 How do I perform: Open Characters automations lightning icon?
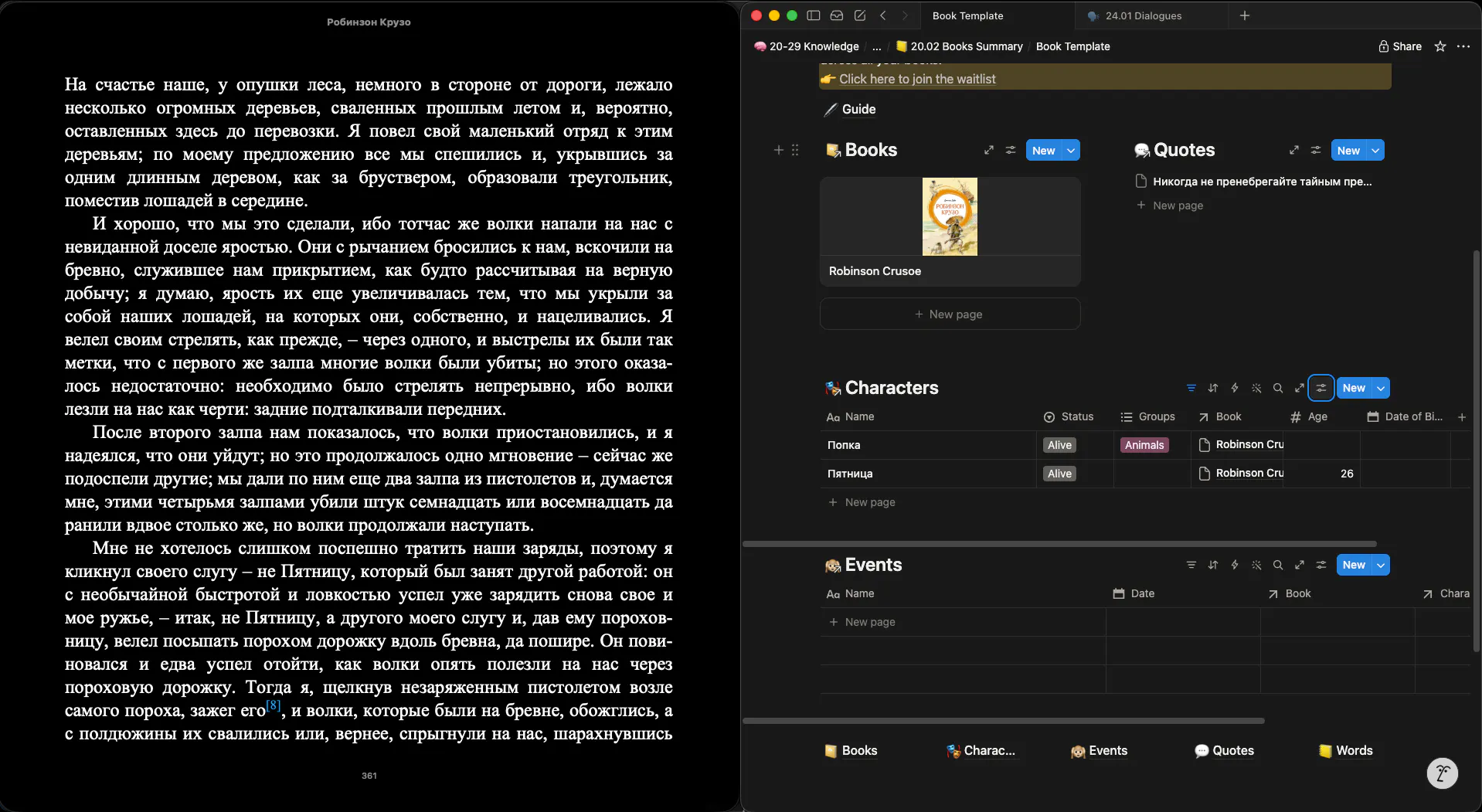(x=1235, y=388)
